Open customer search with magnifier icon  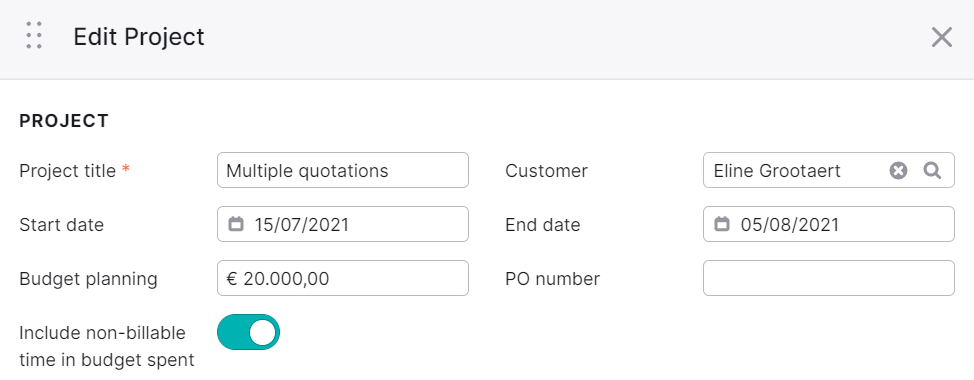932,170
